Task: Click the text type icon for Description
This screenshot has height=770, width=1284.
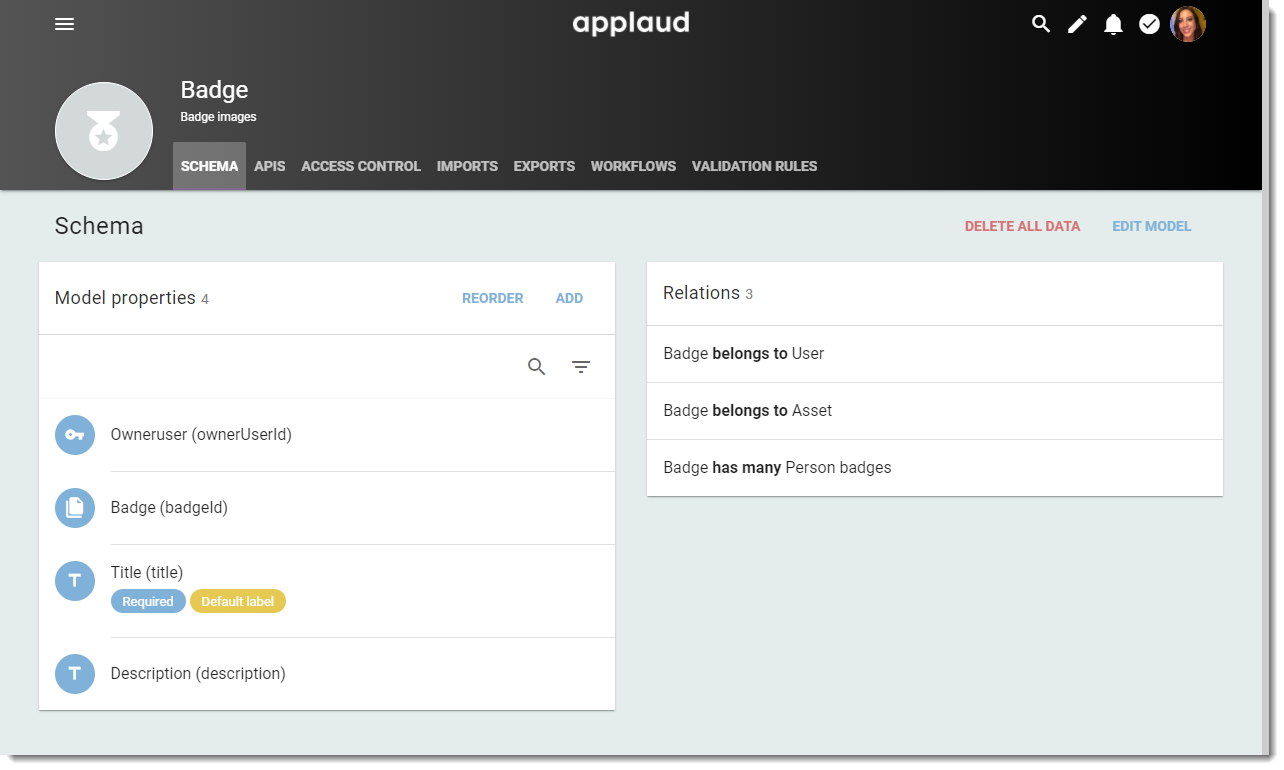Action: tap(75, 674)
